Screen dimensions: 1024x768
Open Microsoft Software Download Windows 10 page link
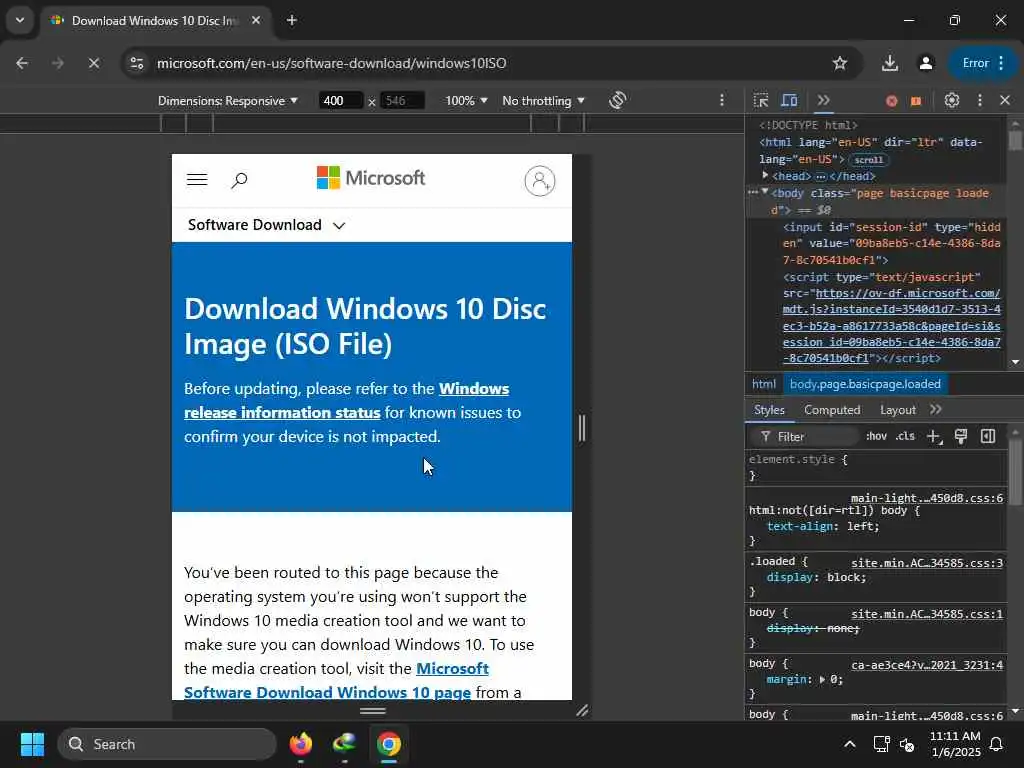point(336,680)
